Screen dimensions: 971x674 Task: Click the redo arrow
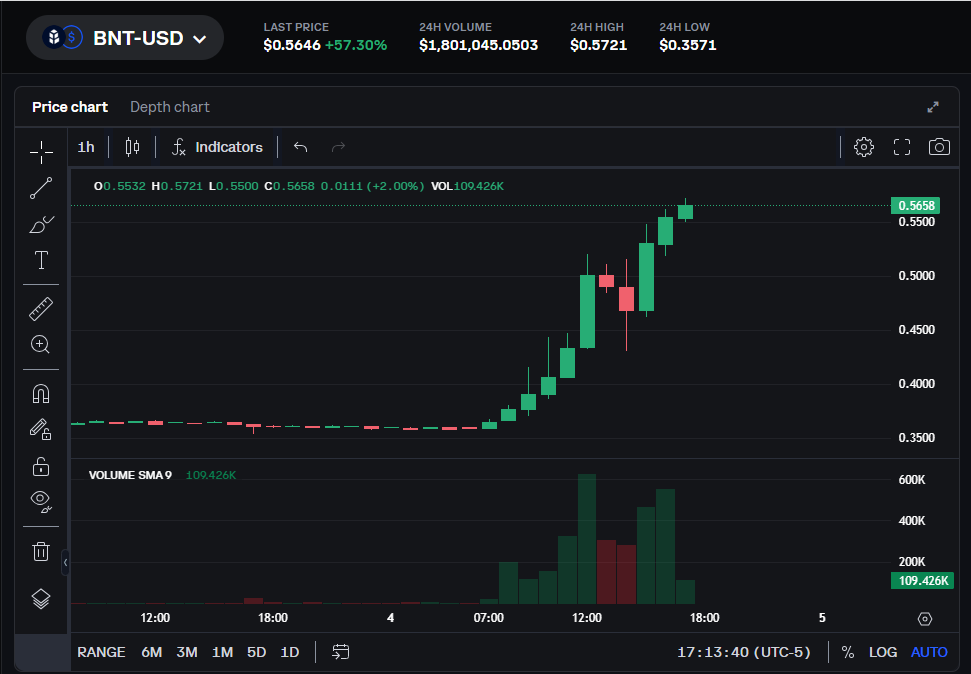point(338,147)
